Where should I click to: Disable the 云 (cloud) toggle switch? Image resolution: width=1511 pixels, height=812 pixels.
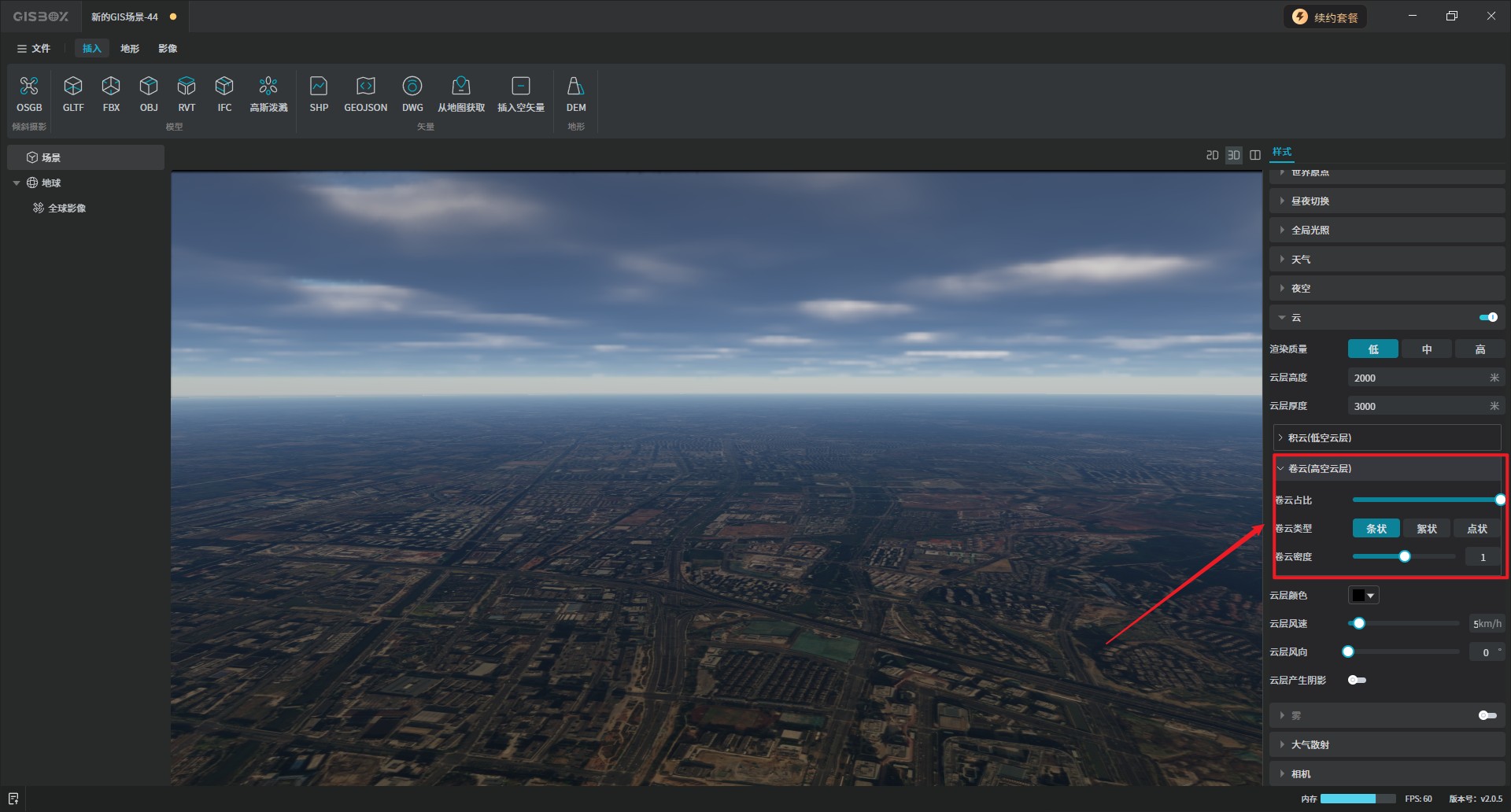coord(1488,317)
